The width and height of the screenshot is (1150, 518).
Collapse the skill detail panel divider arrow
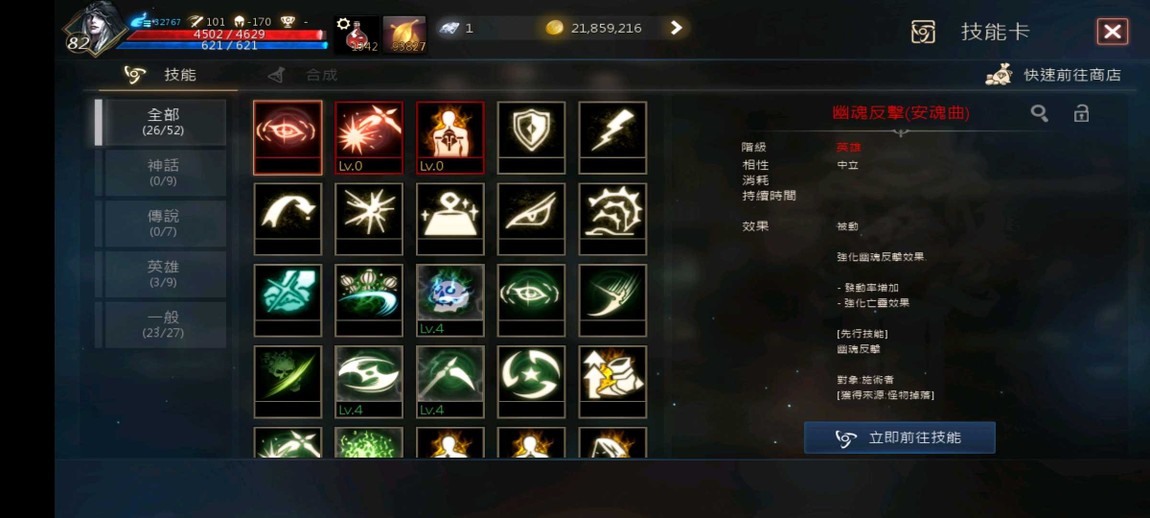pos(901,133)
